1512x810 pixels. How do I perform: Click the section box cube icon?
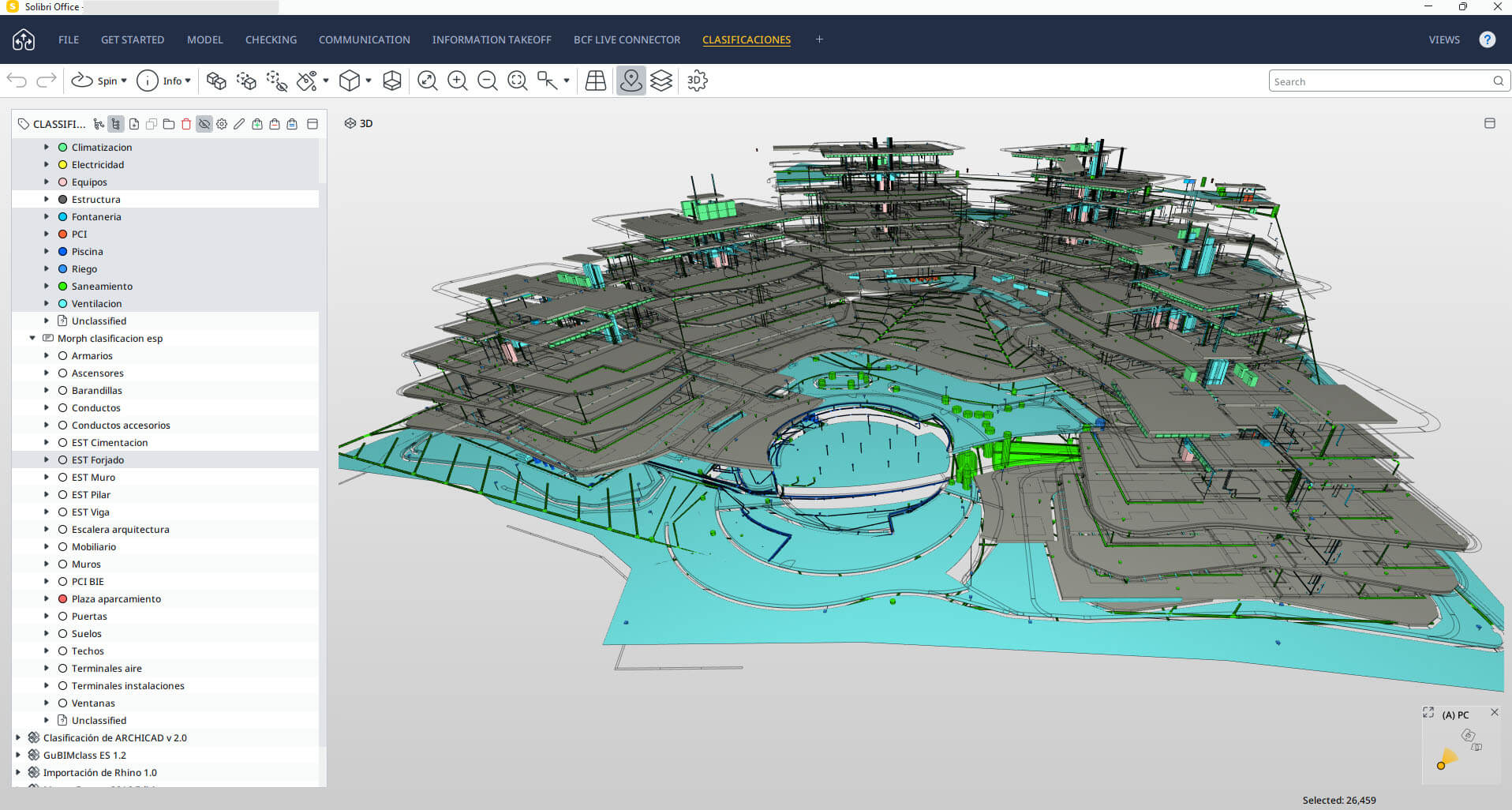click(x=392, y=81)
